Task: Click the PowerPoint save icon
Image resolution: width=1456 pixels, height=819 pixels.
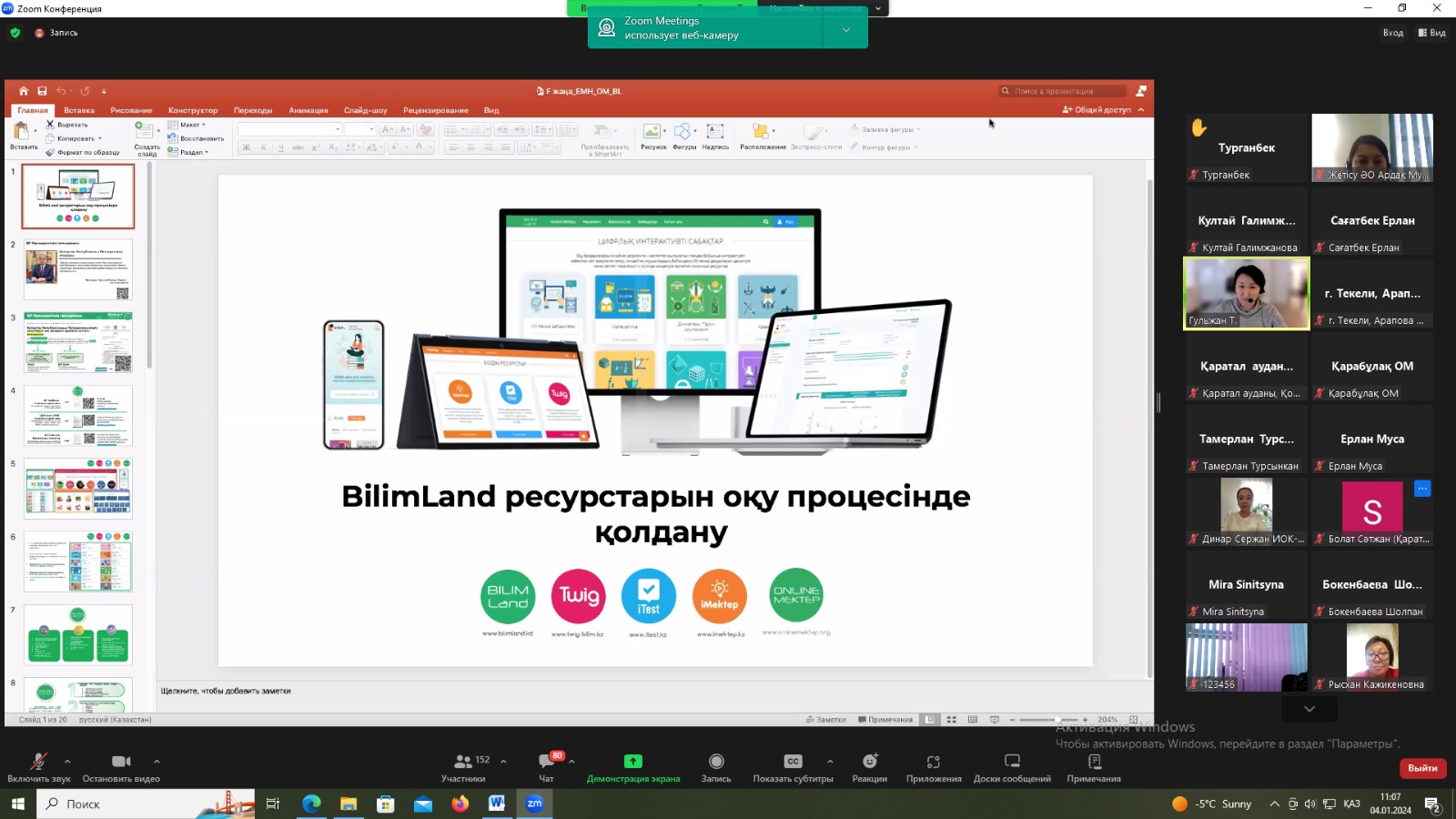Action: coord(42,91)
